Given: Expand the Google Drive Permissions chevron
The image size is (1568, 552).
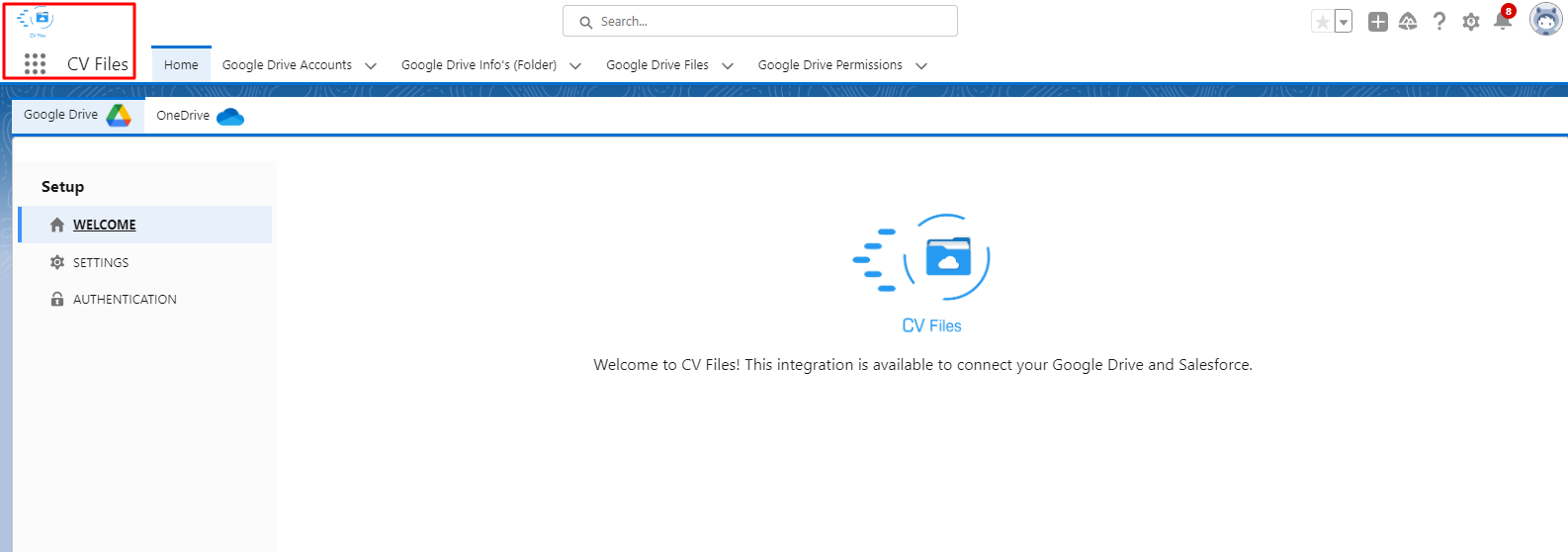Looking at the screenshot, I should [921, 66].
